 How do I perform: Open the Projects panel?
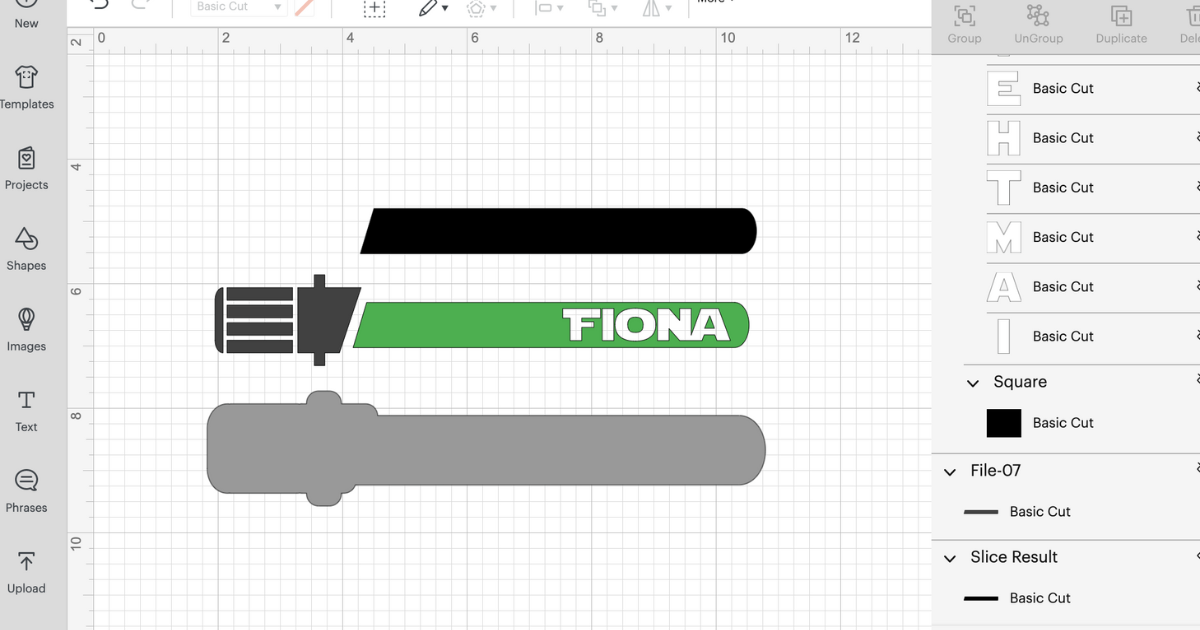27,169
